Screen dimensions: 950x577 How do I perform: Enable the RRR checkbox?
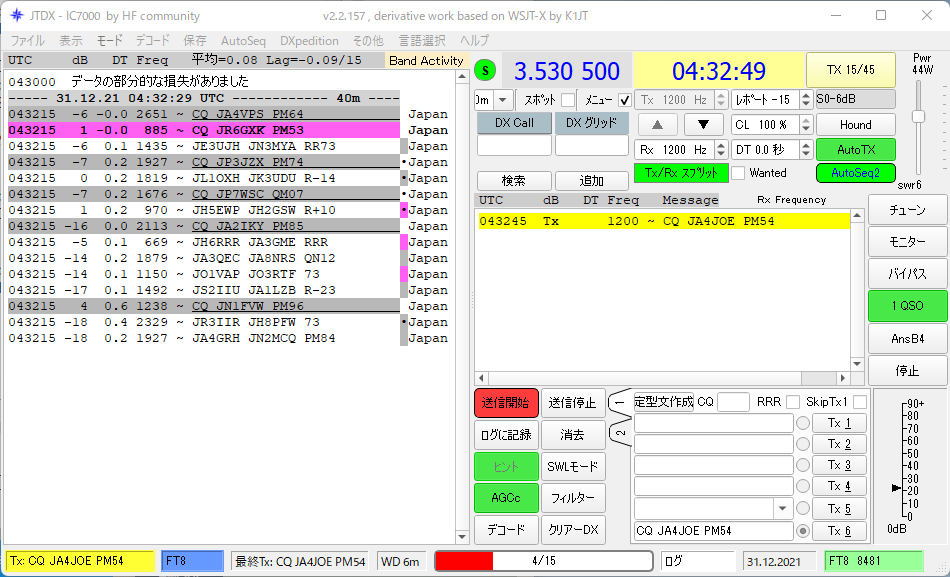pos(792,402)
